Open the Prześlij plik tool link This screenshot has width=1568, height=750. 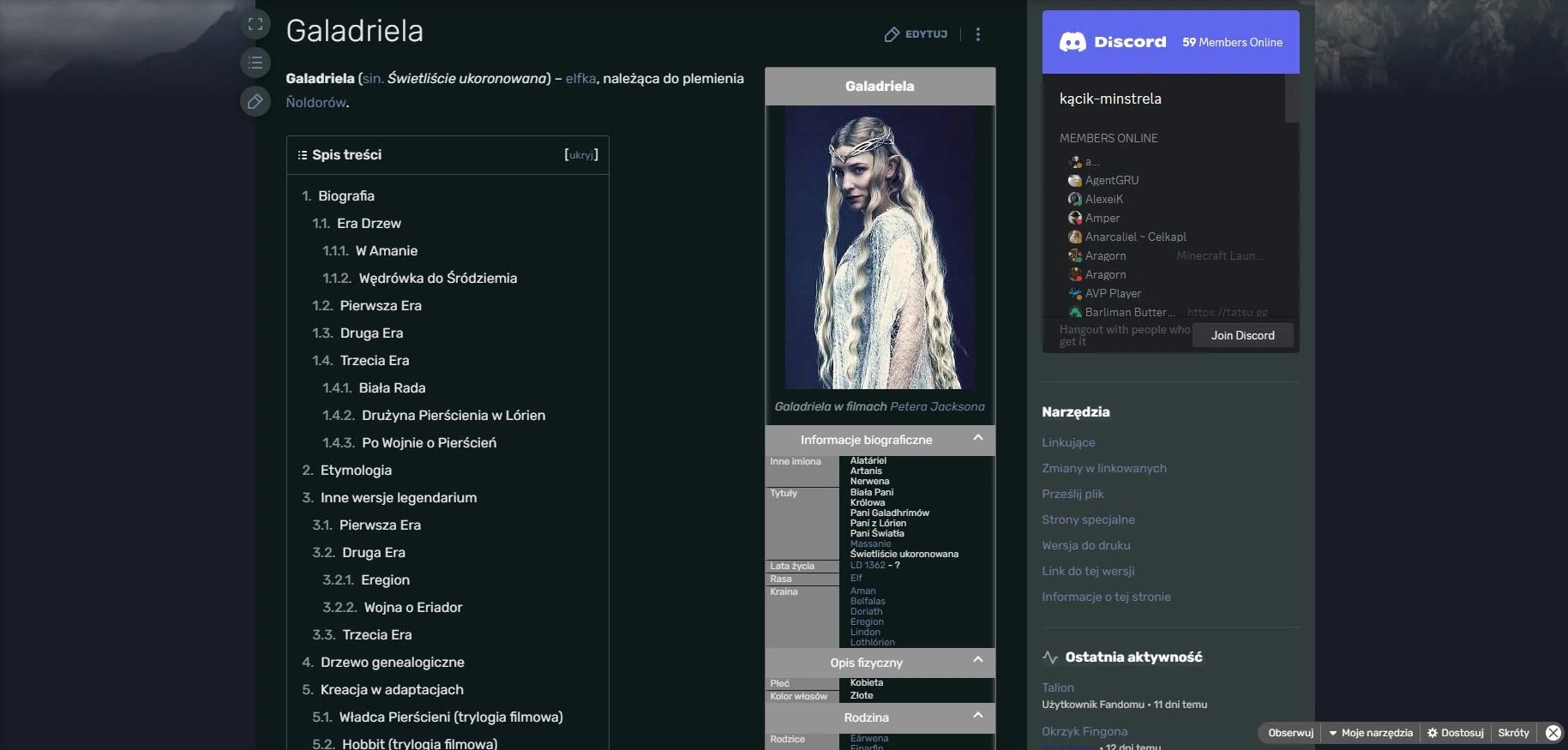(x=1072, y=495)
